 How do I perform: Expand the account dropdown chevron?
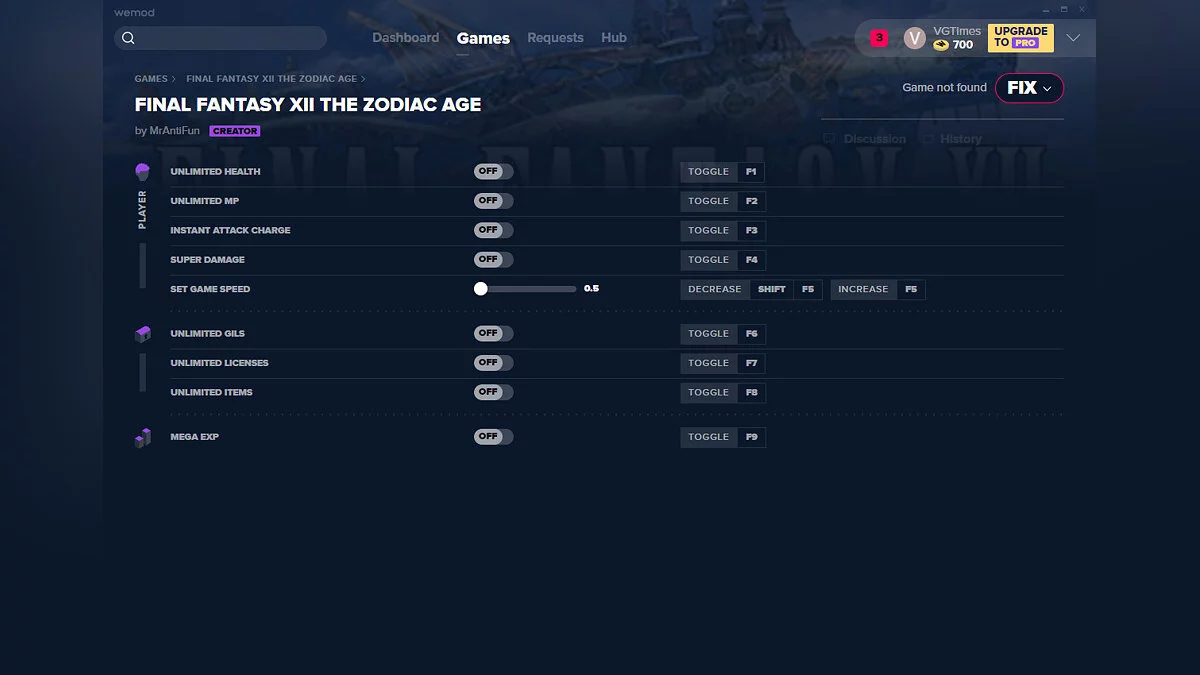pyautogui.click(x=1073, y=38)
